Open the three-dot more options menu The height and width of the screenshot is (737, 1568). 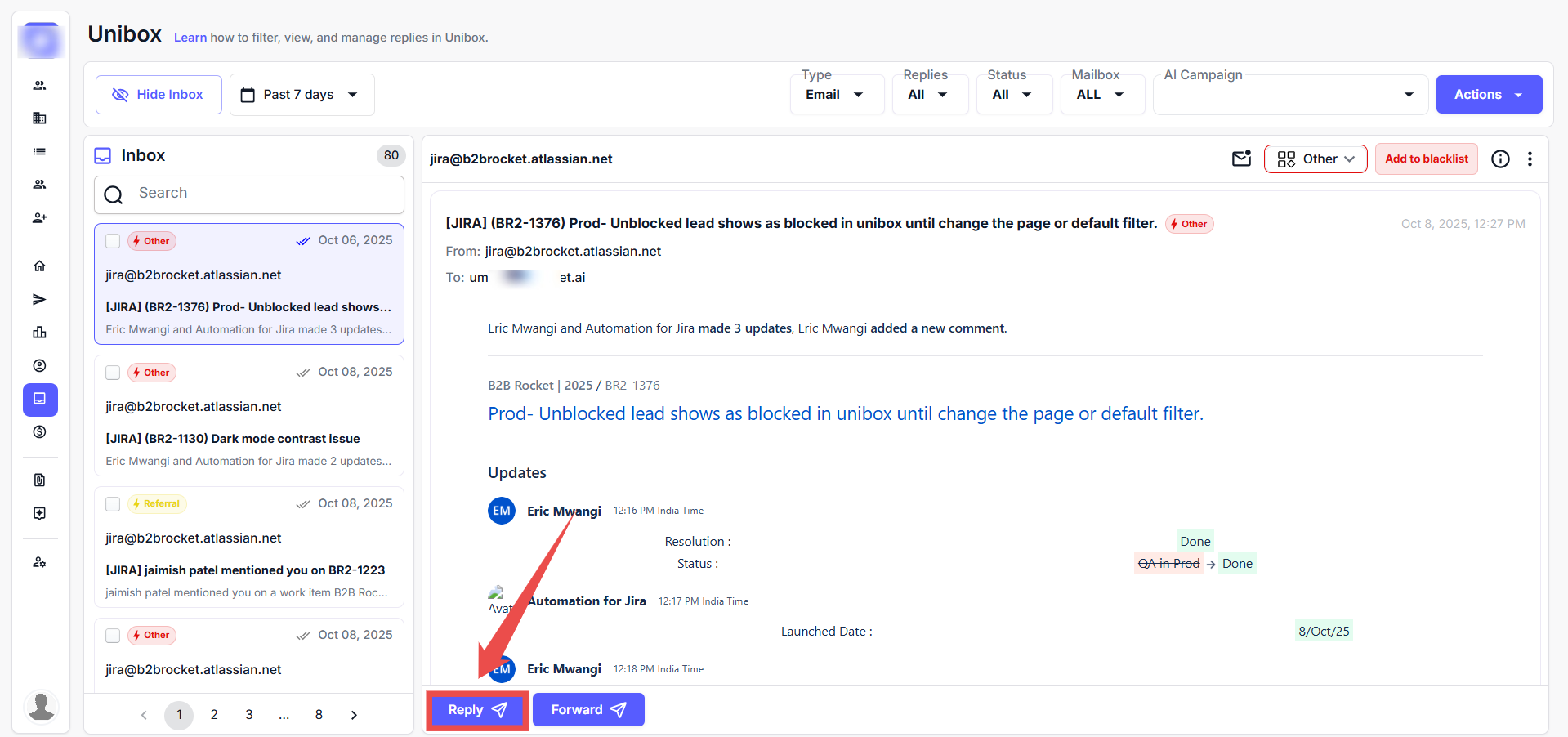(x=1530, y=159)
